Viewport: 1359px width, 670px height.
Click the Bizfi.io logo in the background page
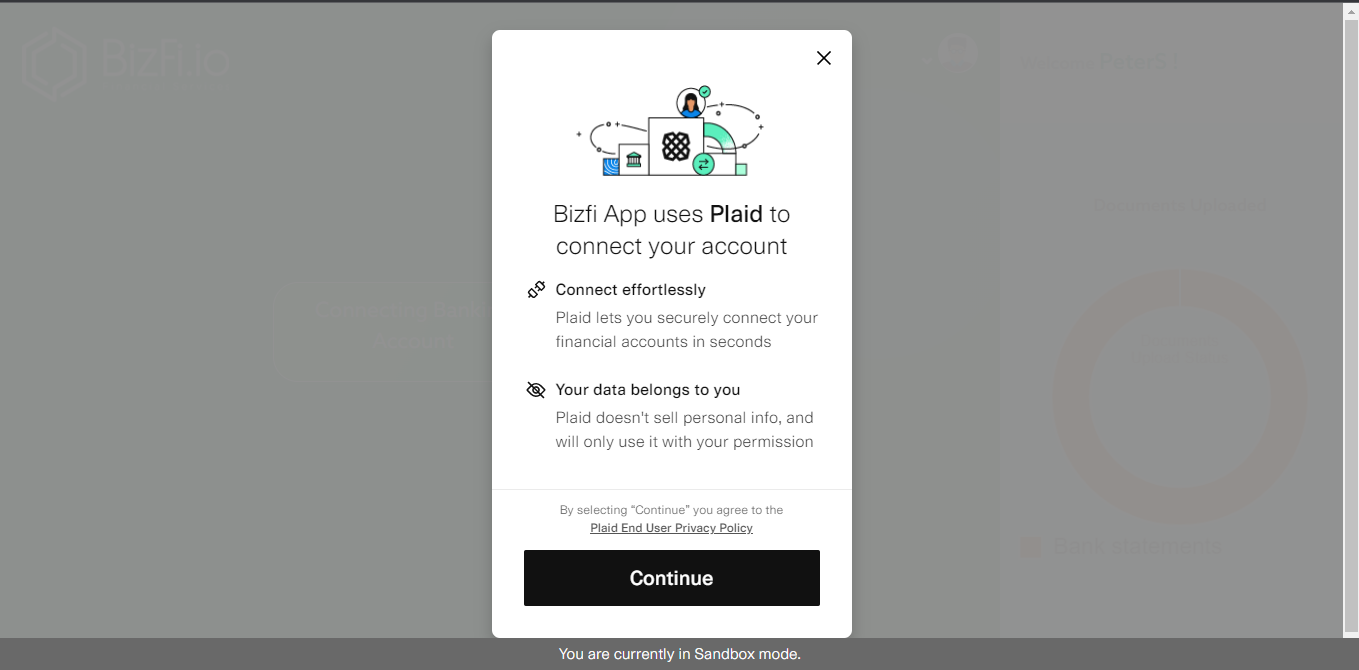[127, 62]
